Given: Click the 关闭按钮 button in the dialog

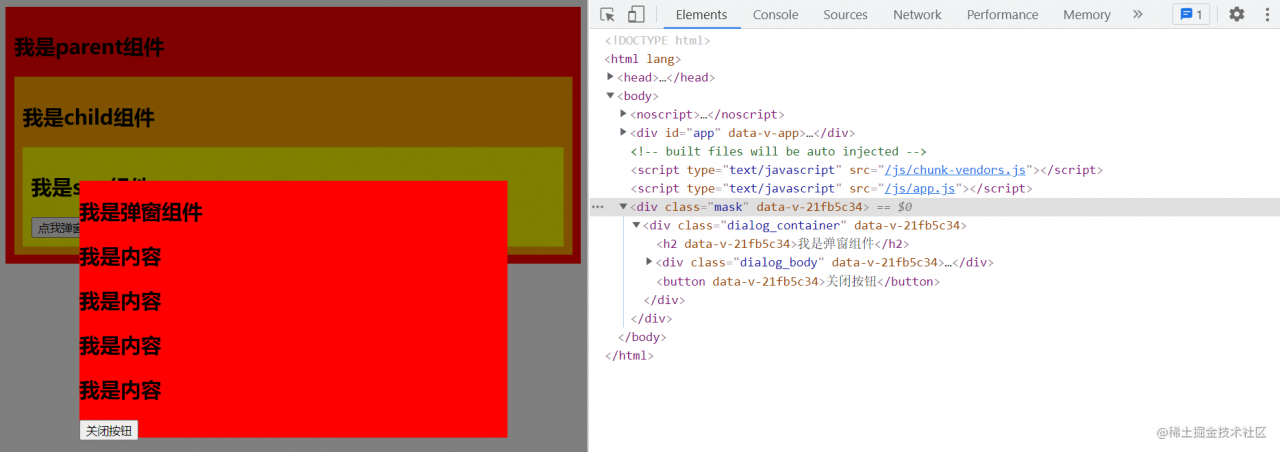Looking at the screenshot, I should click(x=109, y=430).
